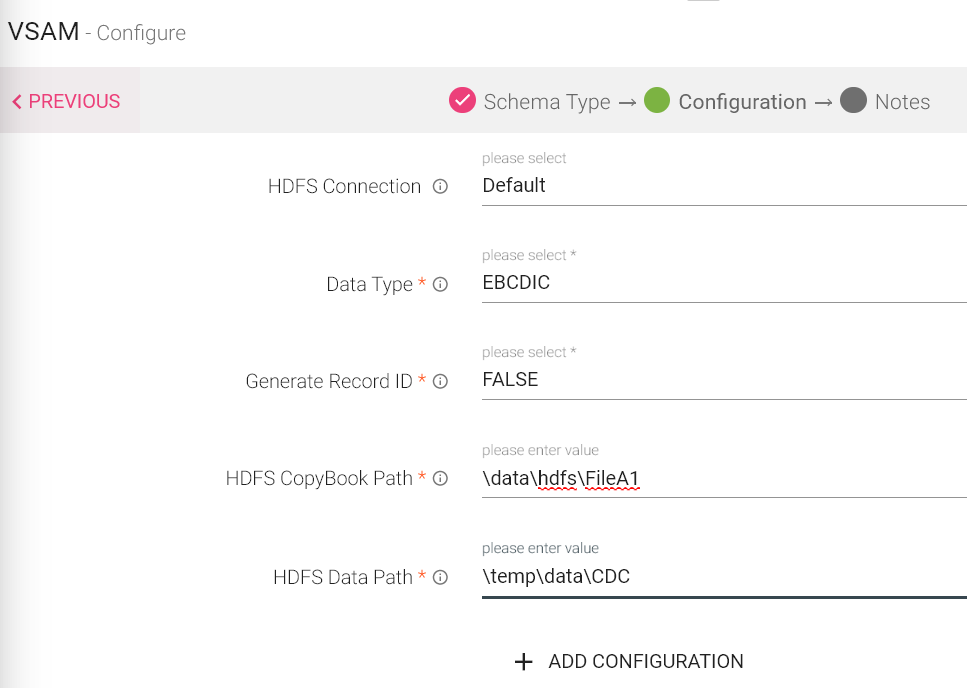
Task: Click the back chevron on PREVIOUS
Action: [16, 101]
